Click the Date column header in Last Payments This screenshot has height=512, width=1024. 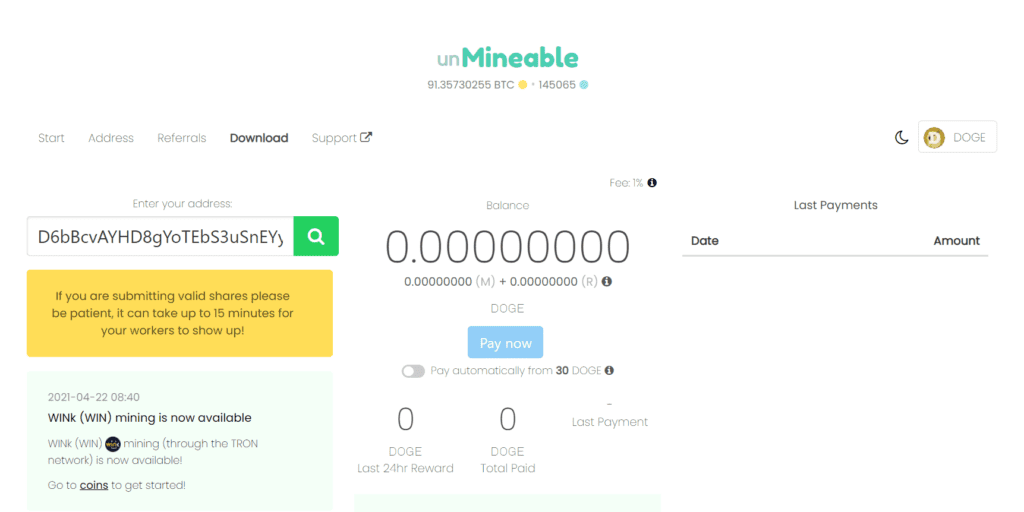(705, 241)
